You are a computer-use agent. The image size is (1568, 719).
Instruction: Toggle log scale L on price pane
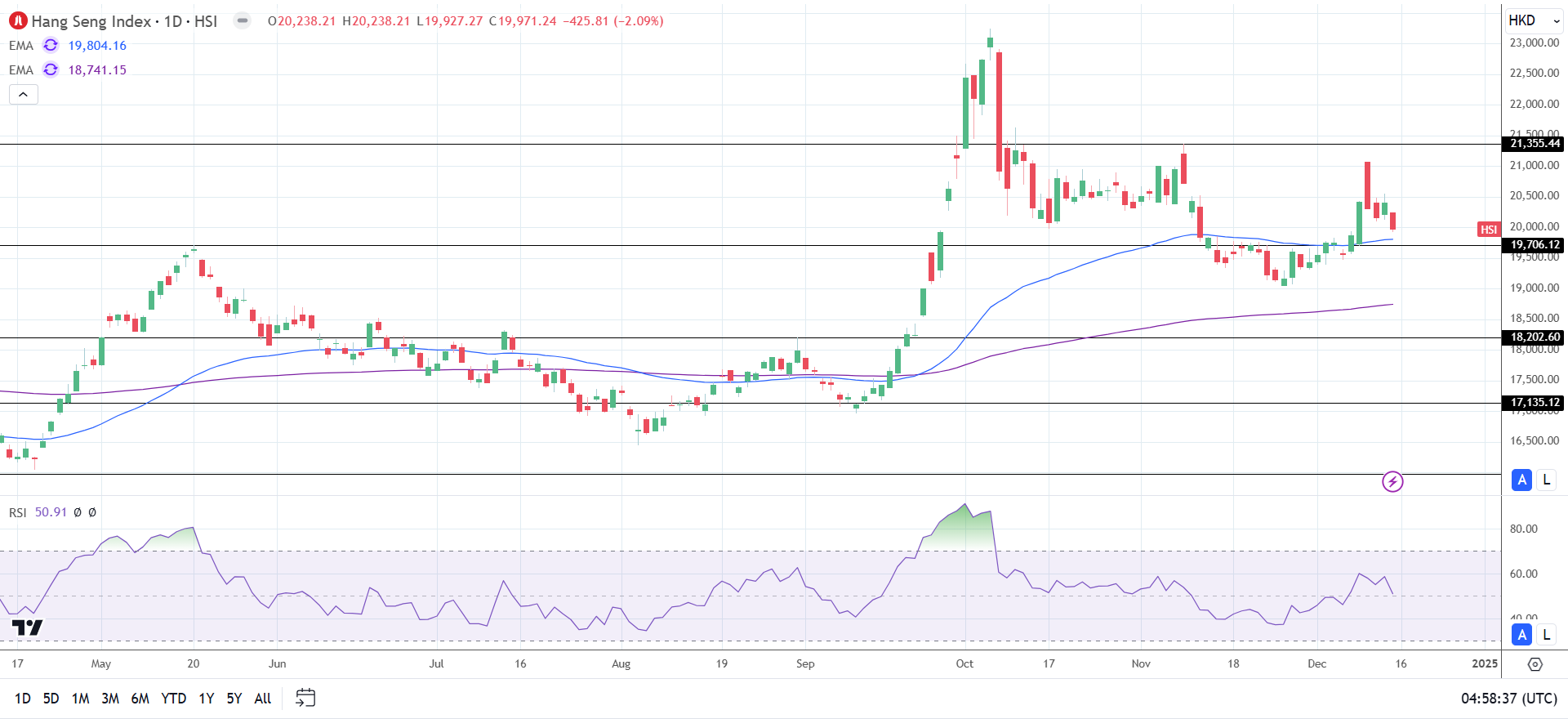pos(1546,480)
